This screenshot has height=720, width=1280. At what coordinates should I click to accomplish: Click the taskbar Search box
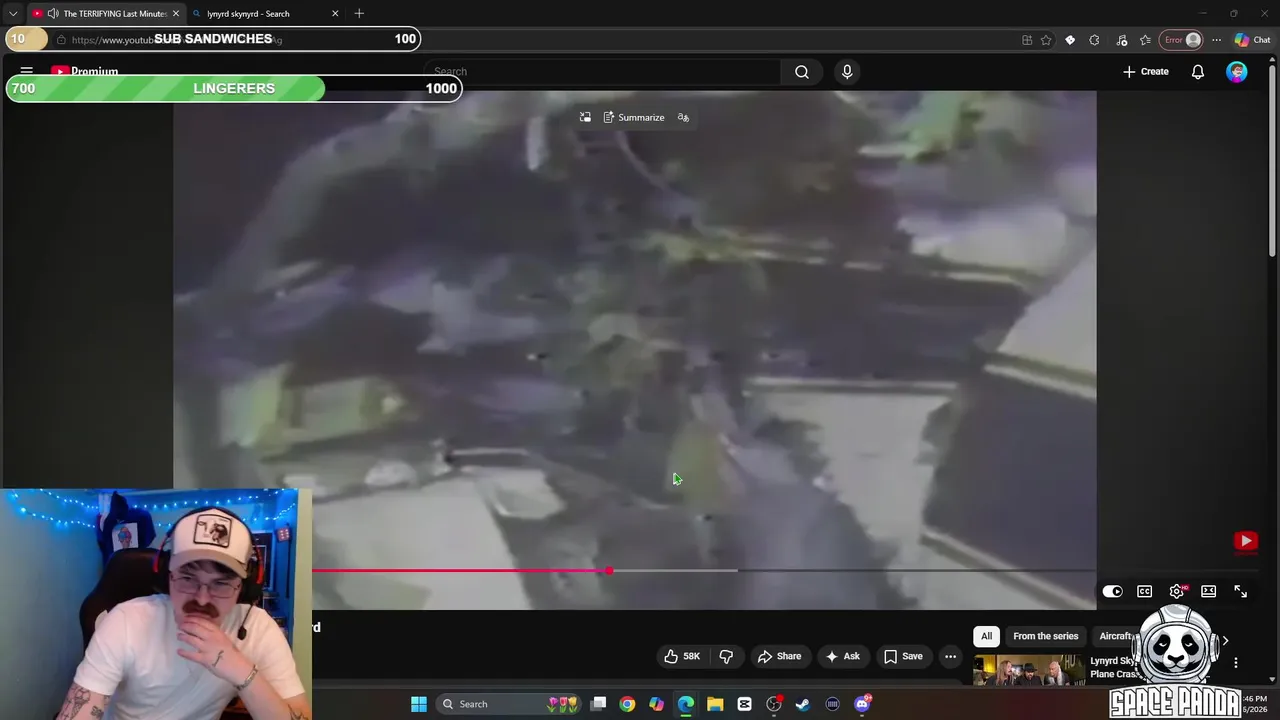pos(510,704)
